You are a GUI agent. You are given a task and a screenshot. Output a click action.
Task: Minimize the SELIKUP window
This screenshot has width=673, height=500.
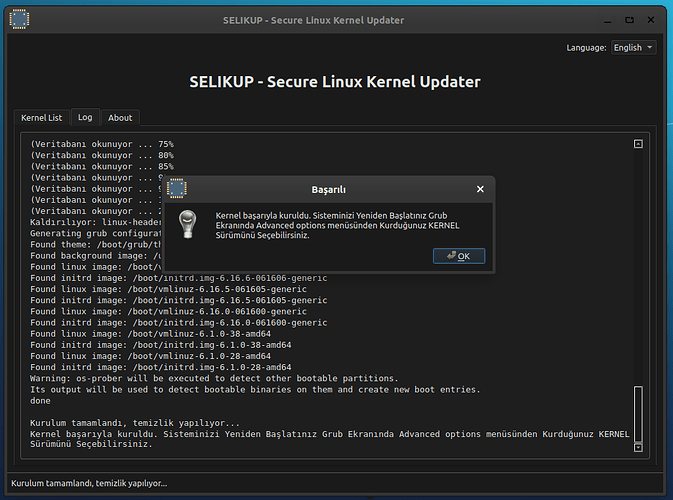(607, 20)
